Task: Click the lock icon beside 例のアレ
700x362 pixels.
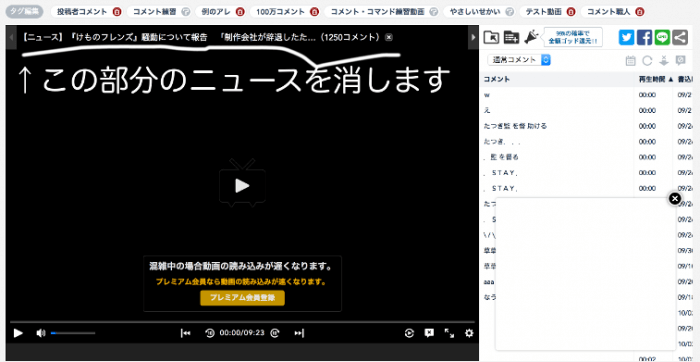Action: [240, 12]
